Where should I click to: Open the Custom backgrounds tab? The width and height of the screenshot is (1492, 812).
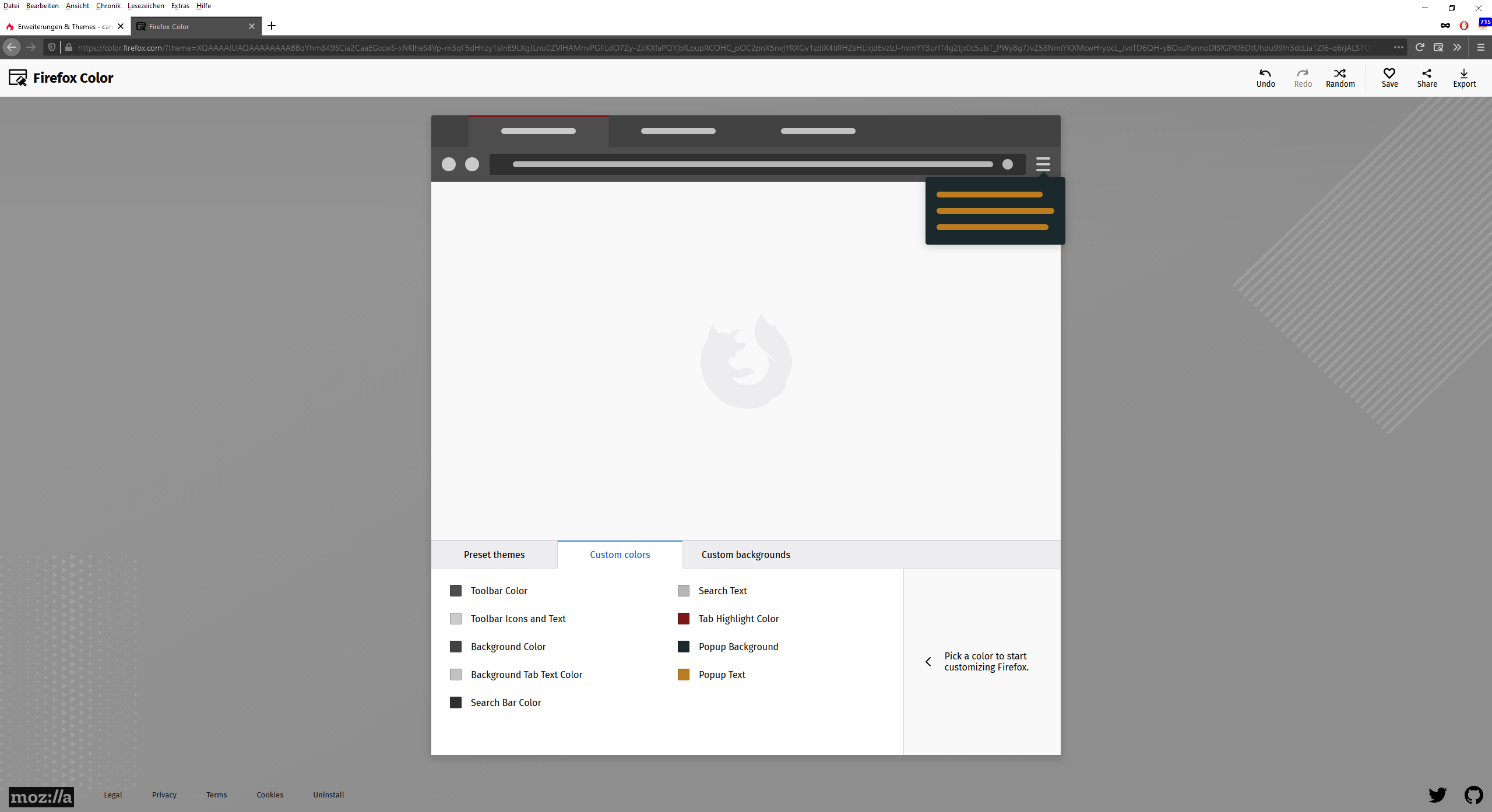[x=745, y=555]
